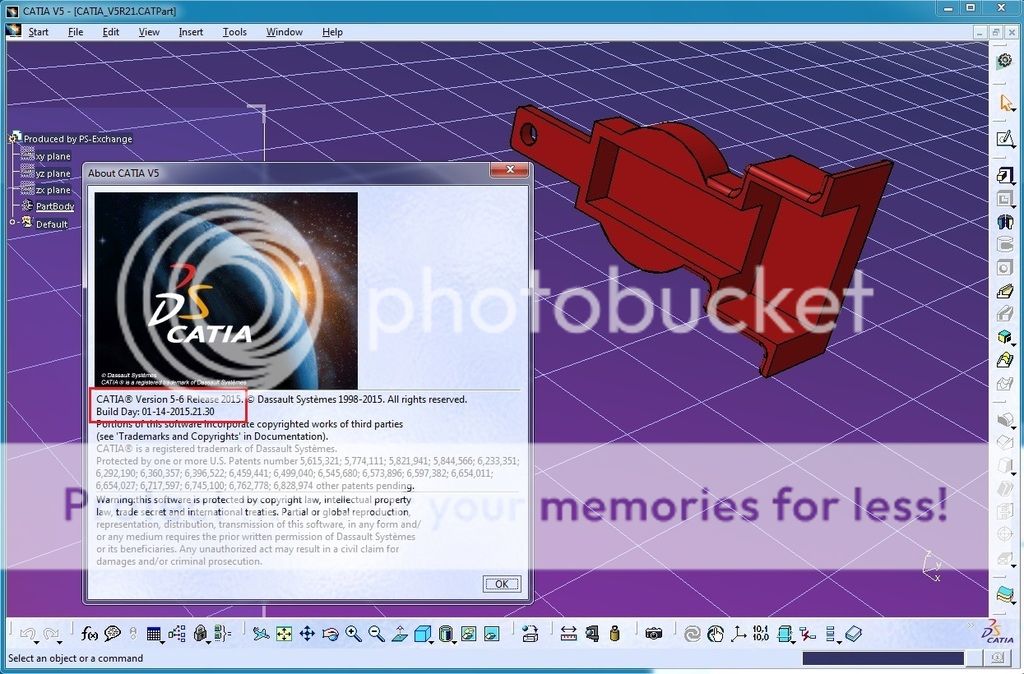
Task: Click the Fly-through mode airplane icon
Action: point(261,633)
